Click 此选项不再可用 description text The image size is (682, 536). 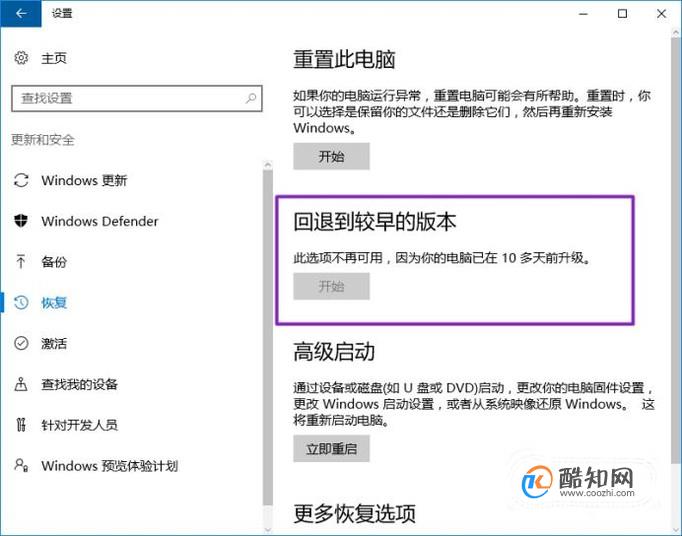click(x=442, y=258)
